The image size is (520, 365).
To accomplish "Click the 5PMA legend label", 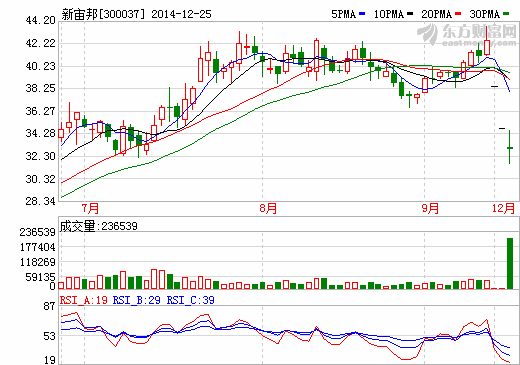I will pyautogui.click(x=343, y=14).
